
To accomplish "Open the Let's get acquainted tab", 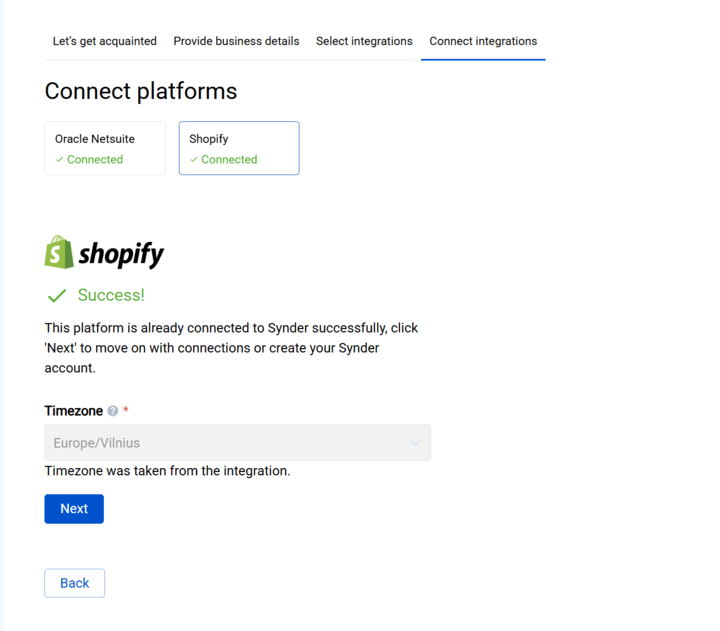I will point(104,41).
